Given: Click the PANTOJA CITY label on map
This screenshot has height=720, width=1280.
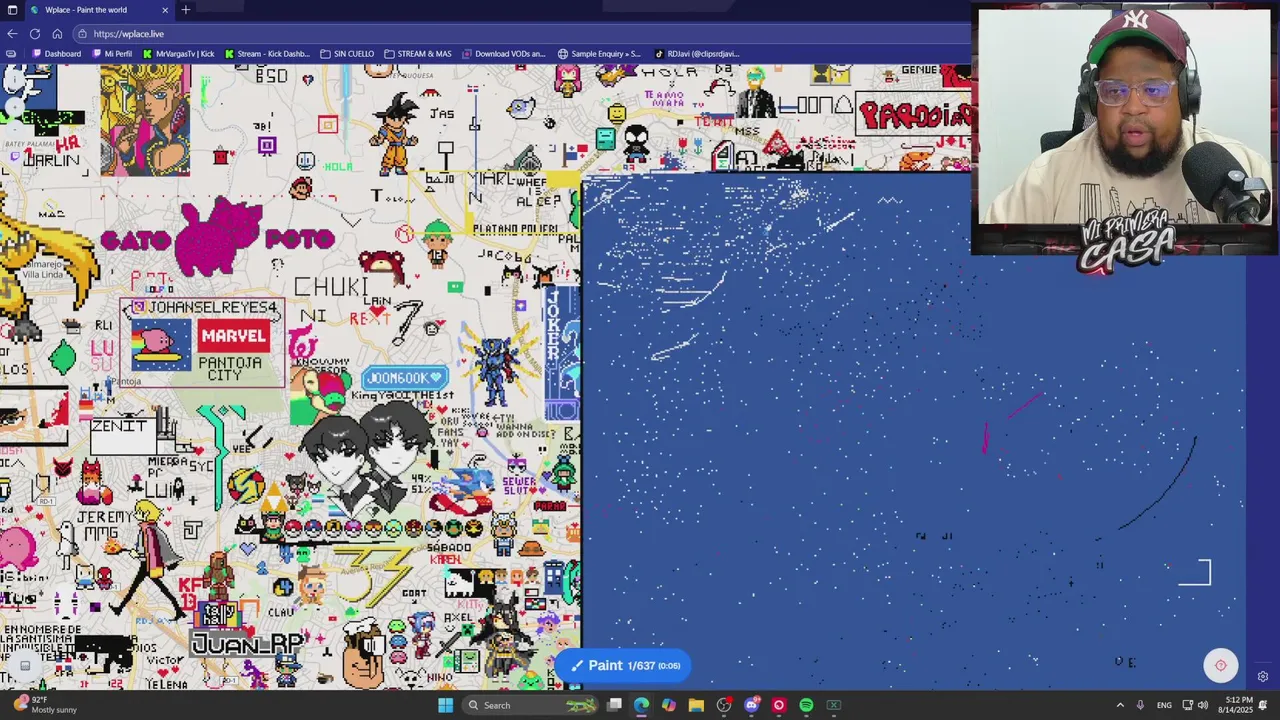Looking at the screenshot, I should click(x=232, y=369).
